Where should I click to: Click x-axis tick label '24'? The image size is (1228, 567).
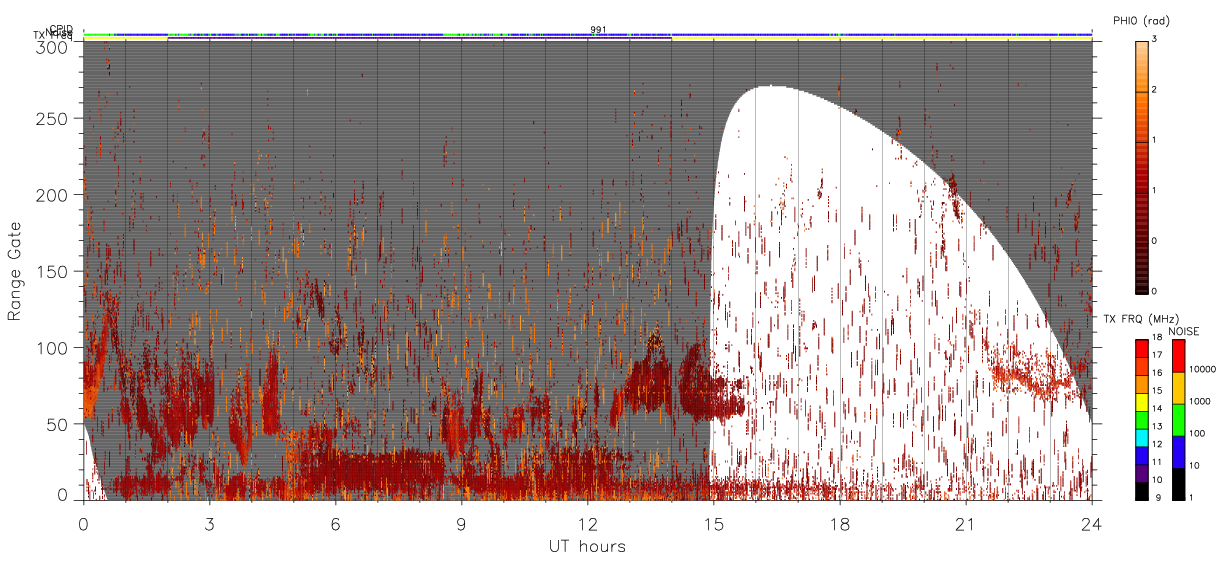click(x=1091, y=523)
